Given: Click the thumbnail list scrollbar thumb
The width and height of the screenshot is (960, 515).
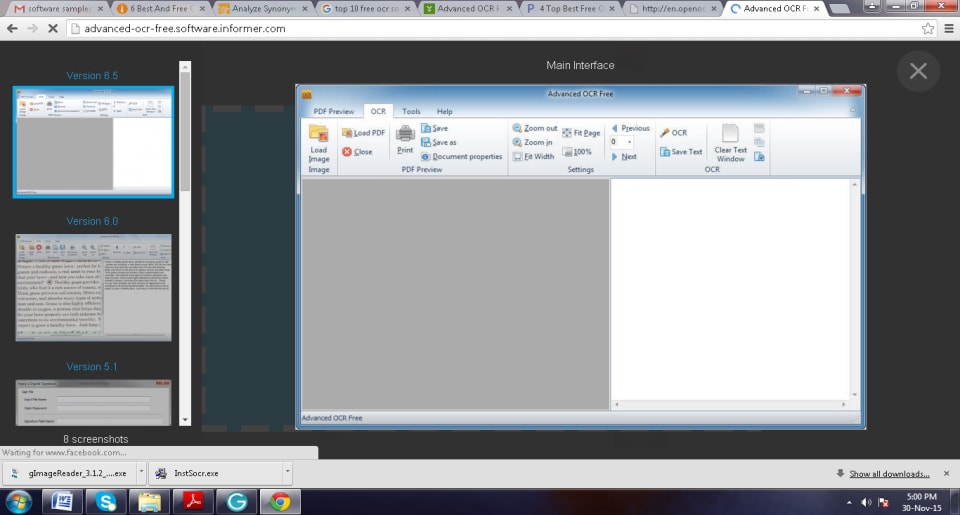Looking at the screenshot, I should point(185,130).
